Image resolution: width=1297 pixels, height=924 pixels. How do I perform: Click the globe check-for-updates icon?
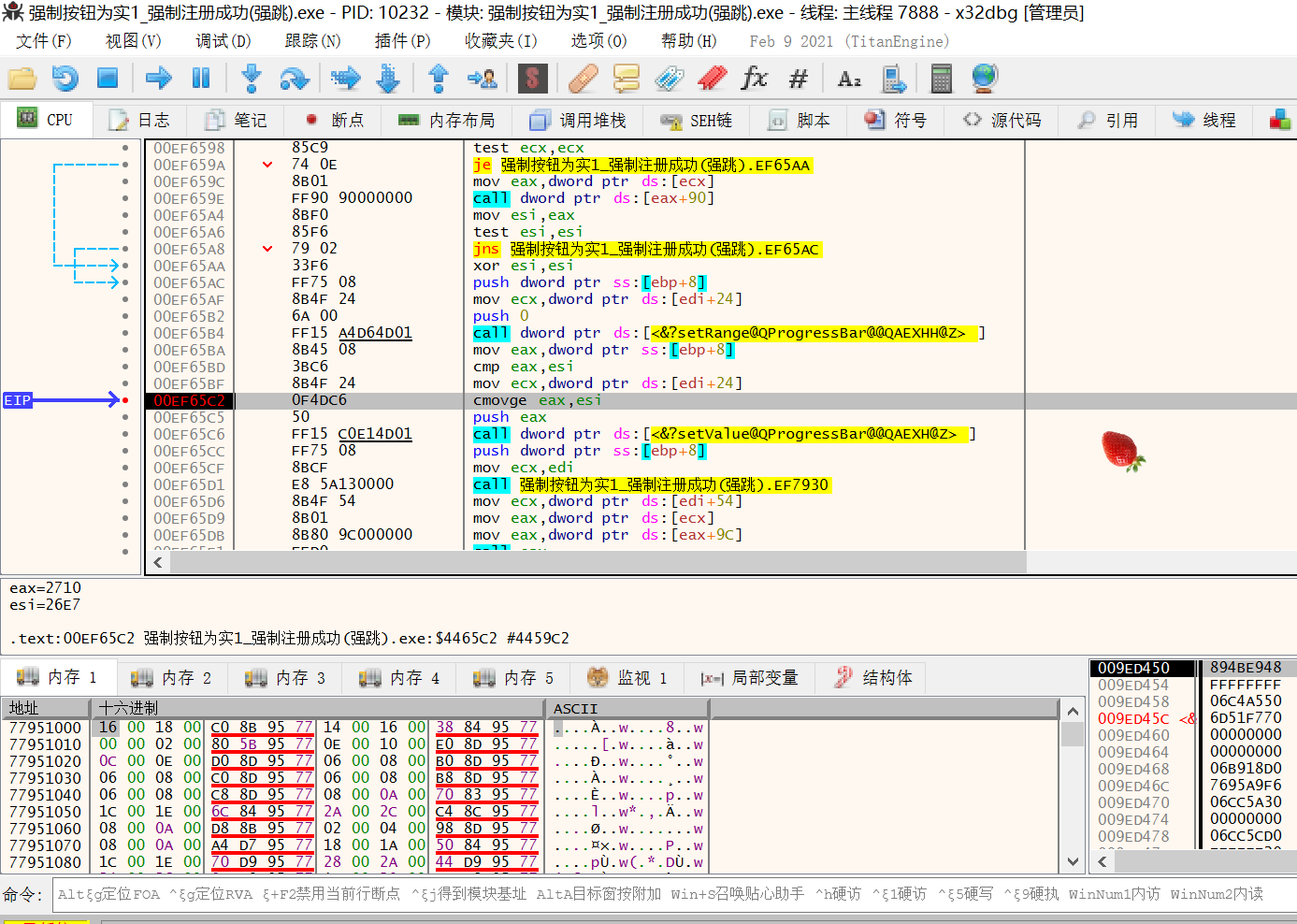click(x=985, y=79)
